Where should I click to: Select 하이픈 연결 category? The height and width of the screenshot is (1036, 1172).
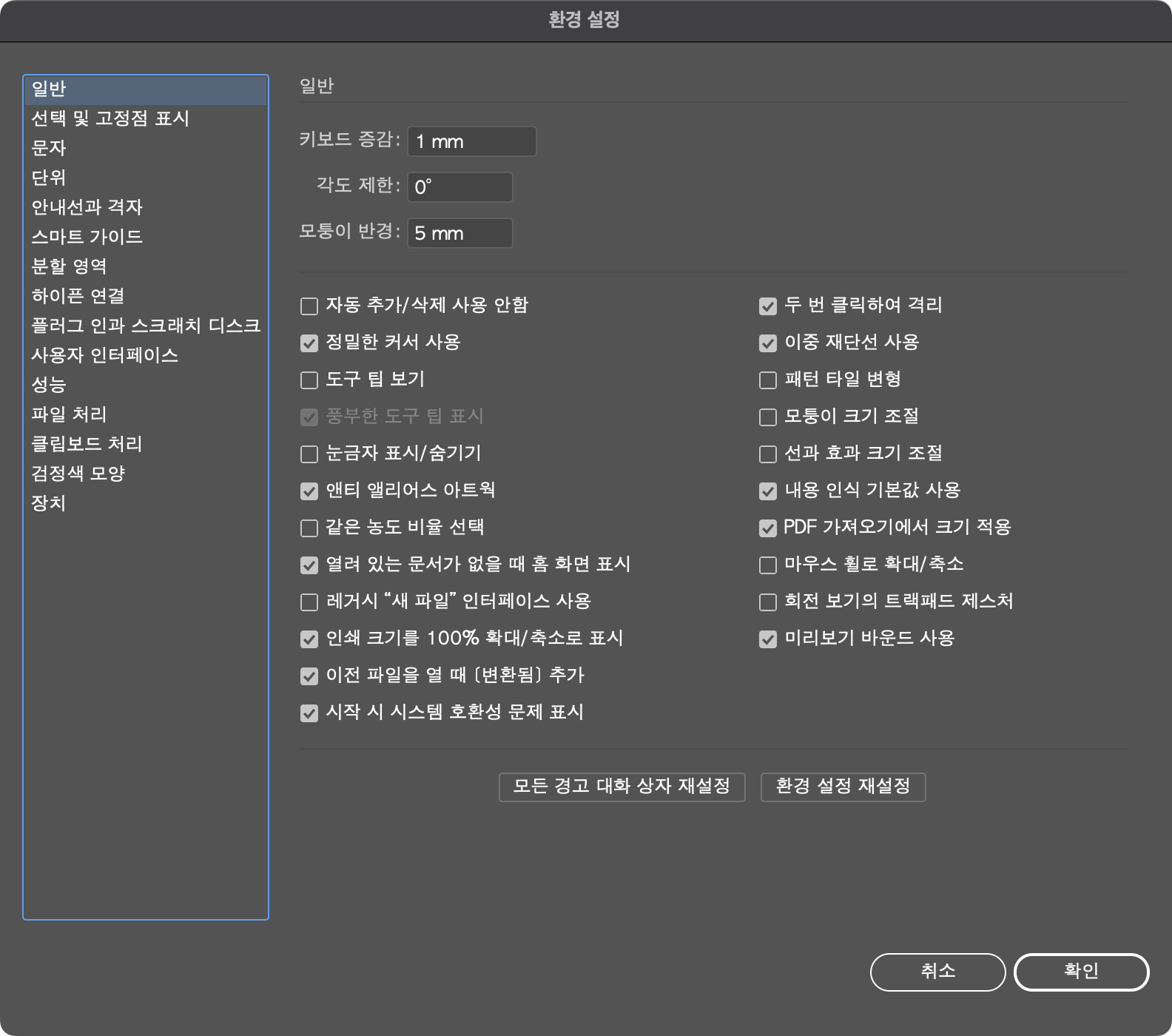tap(146, 296)
